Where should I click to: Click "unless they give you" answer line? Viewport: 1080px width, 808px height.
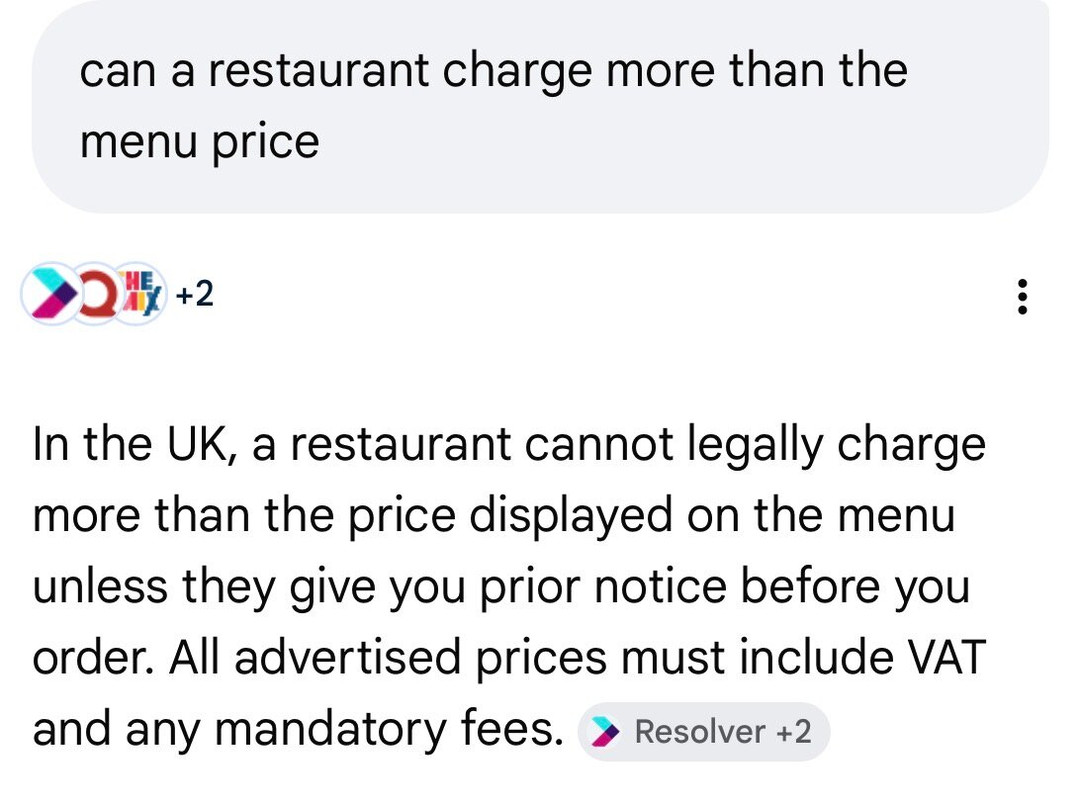[249, 588]
